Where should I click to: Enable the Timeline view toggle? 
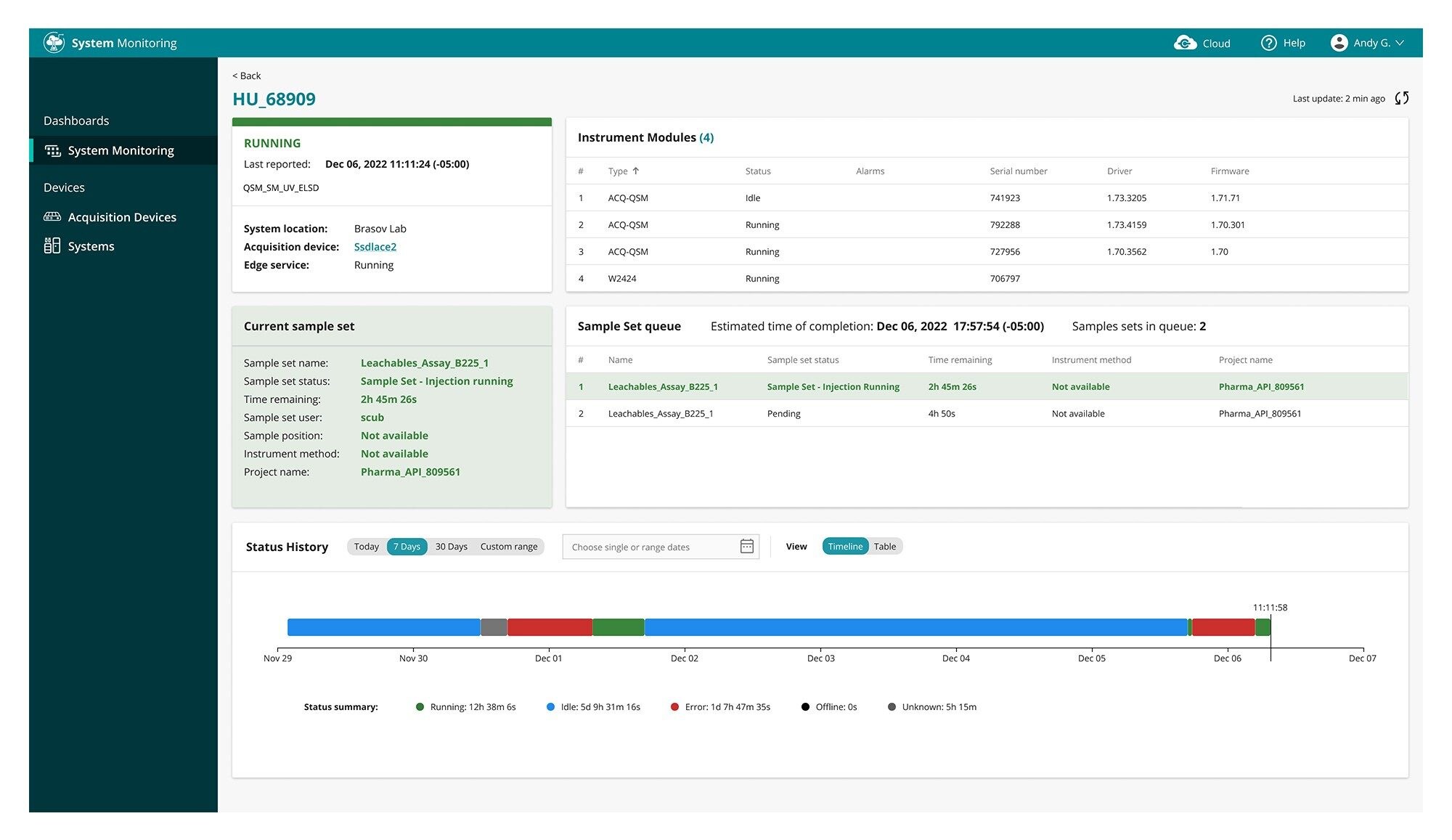(844, 546)
